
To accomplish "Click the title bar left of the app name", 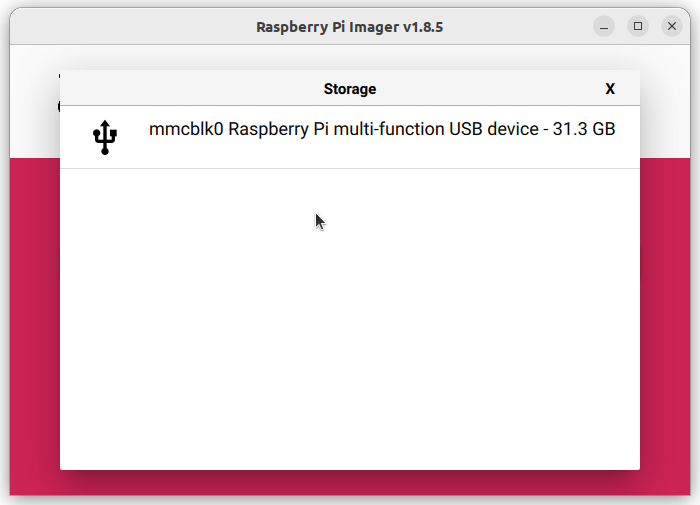I will point(133,27).
